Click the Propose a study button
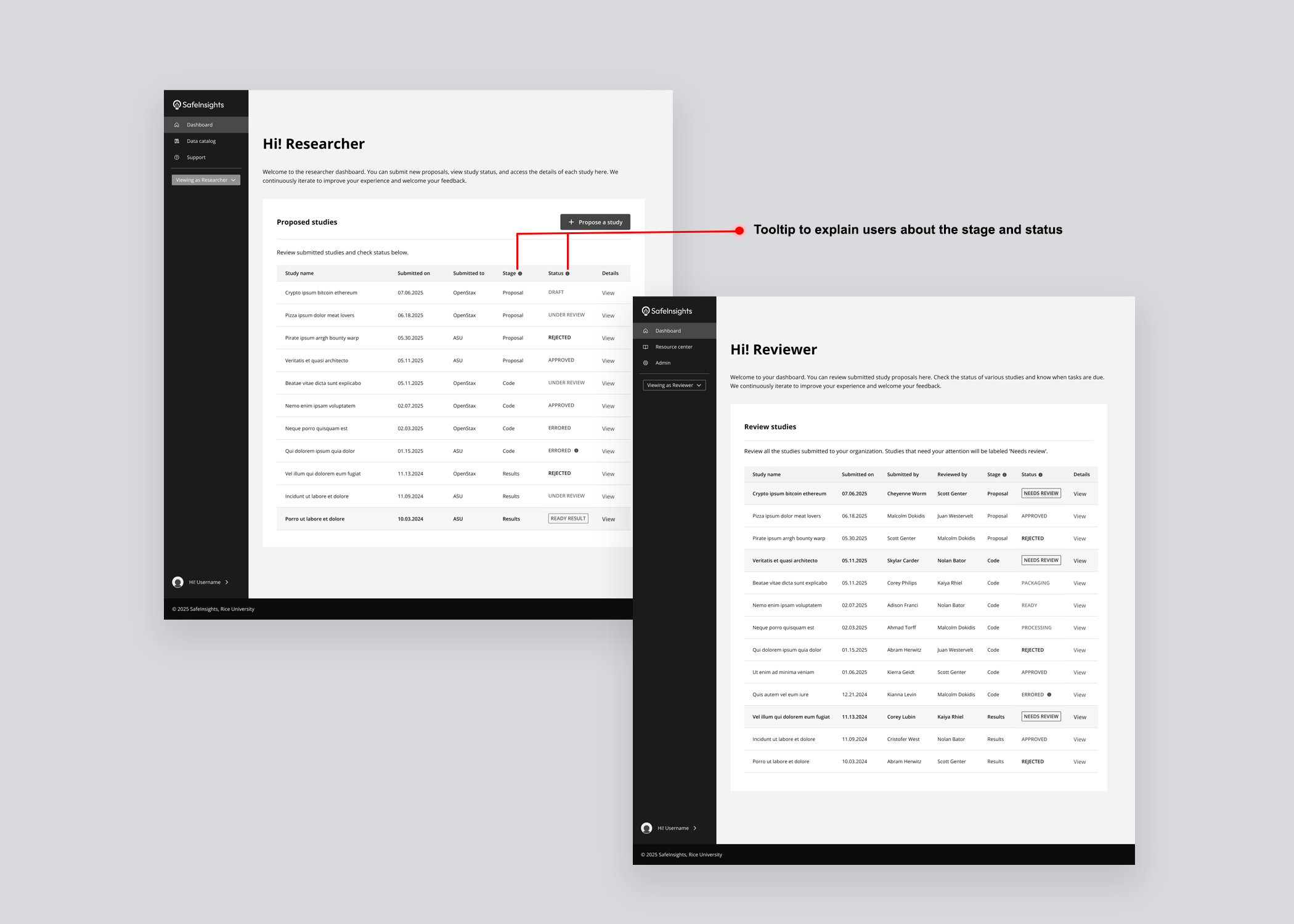Image resolution: width=1294 pixels, height=924 pixels. (595, 222)
